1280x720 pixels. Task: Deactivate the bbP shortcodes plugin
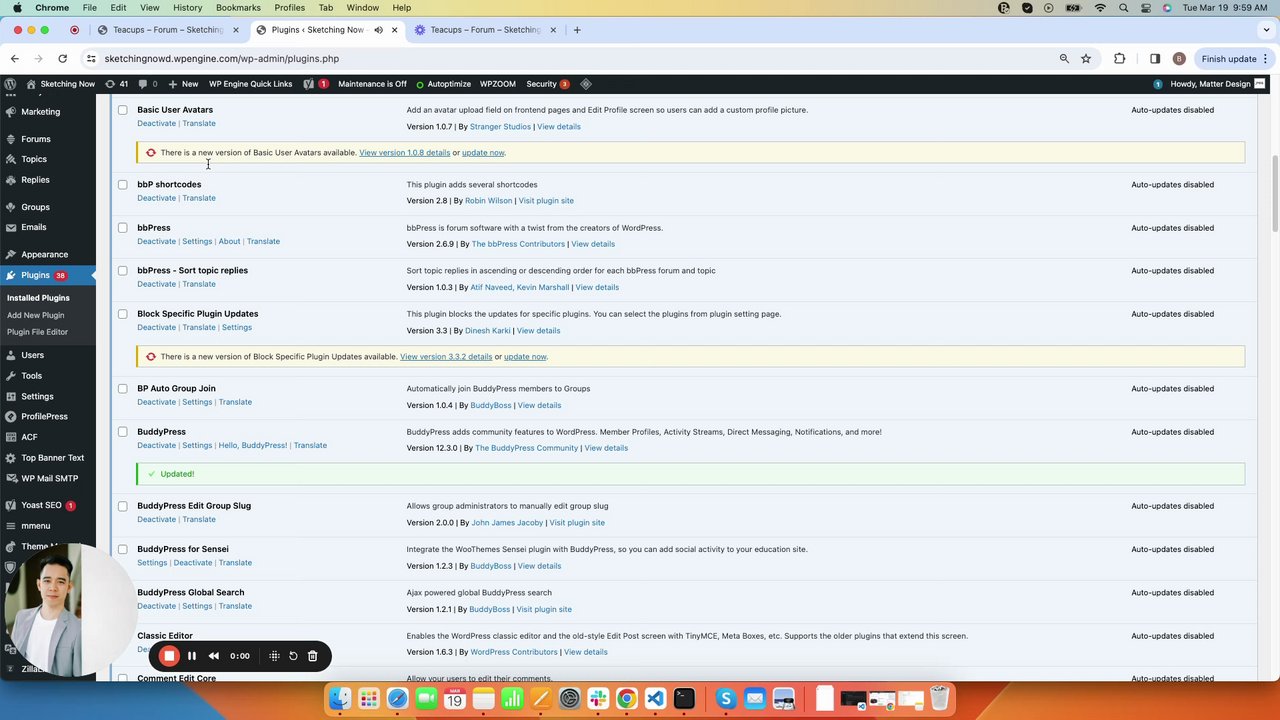156,198
